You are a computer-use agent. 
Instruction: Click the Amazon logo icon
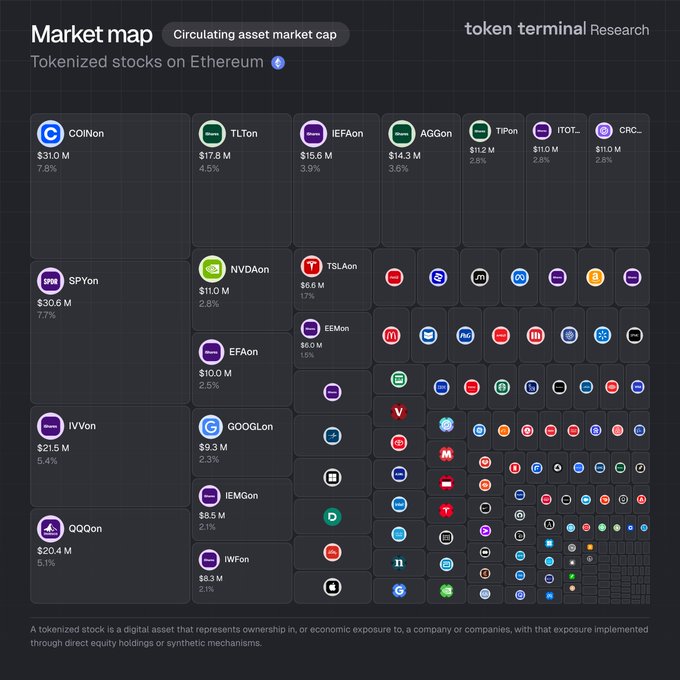594,277
